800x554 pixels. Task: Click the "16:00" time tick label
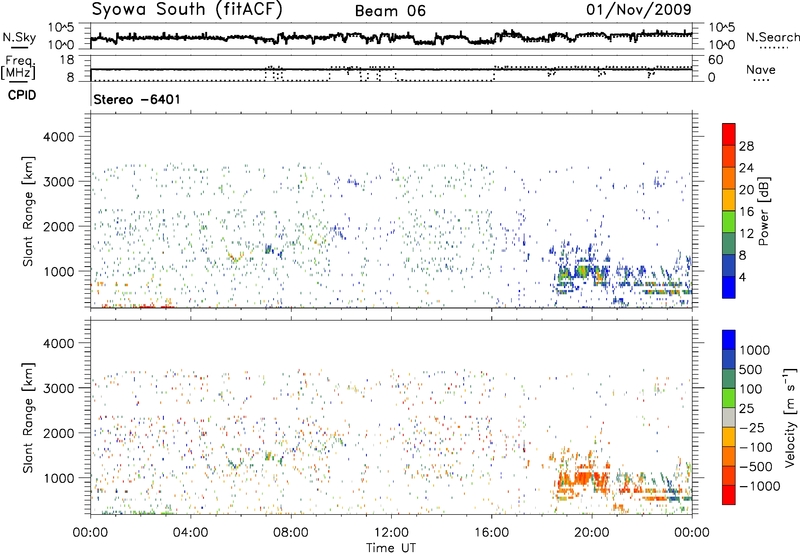pyautogui.click(x=491, y=533)
